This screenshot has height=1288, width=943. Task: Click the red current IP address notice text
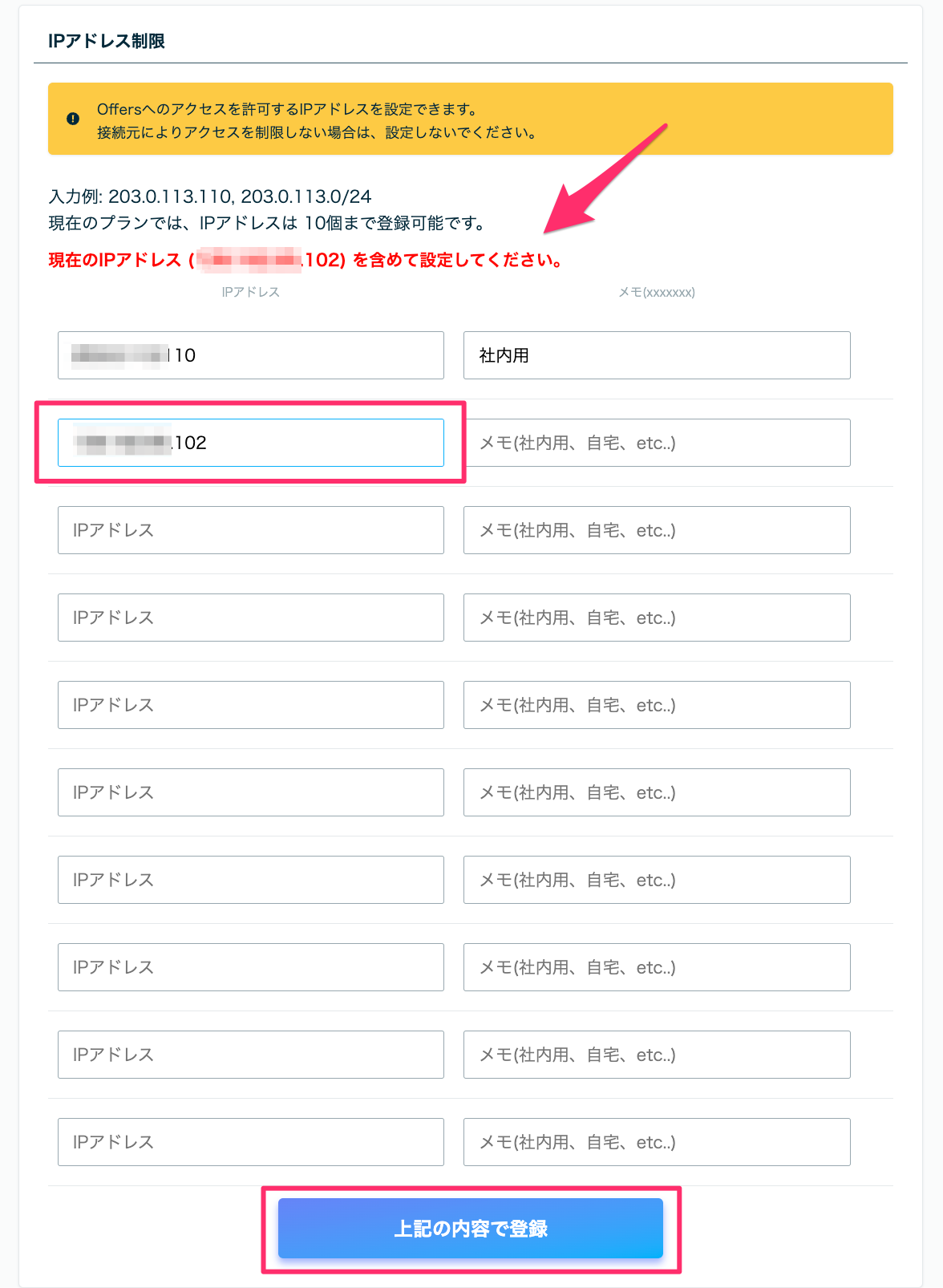click(306, 260)
